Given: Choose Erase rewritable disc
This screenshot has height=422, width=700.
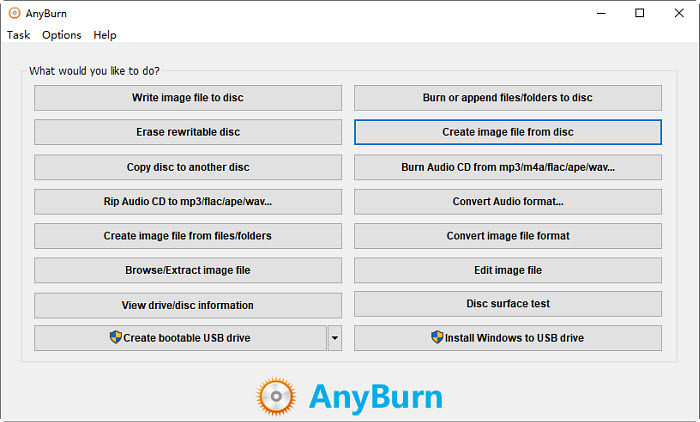Looking at the screenshot, I should click(188, 132).
